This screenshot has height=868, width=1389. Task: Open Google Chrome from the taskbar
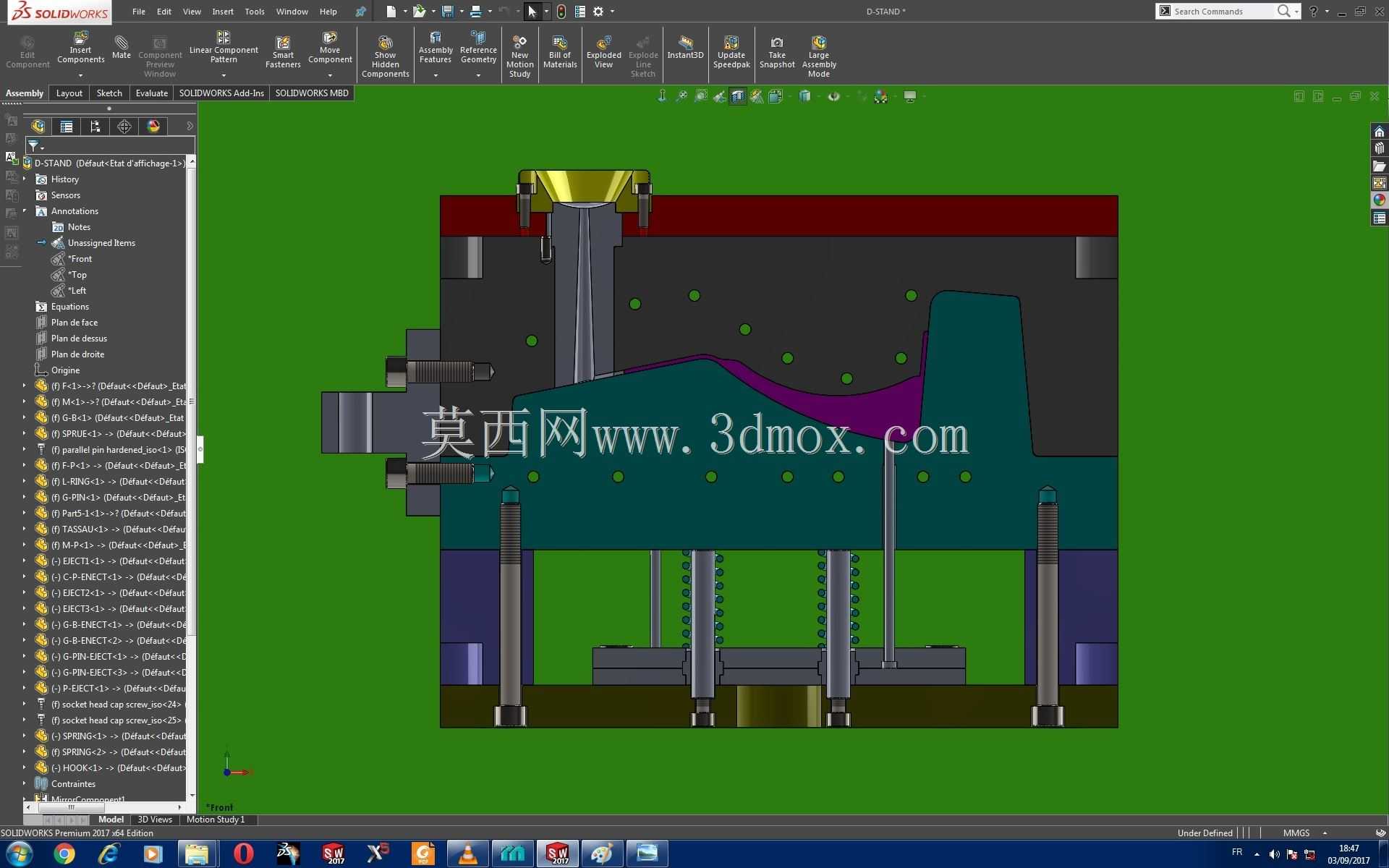pyautogui.click(x=64, y=854)
